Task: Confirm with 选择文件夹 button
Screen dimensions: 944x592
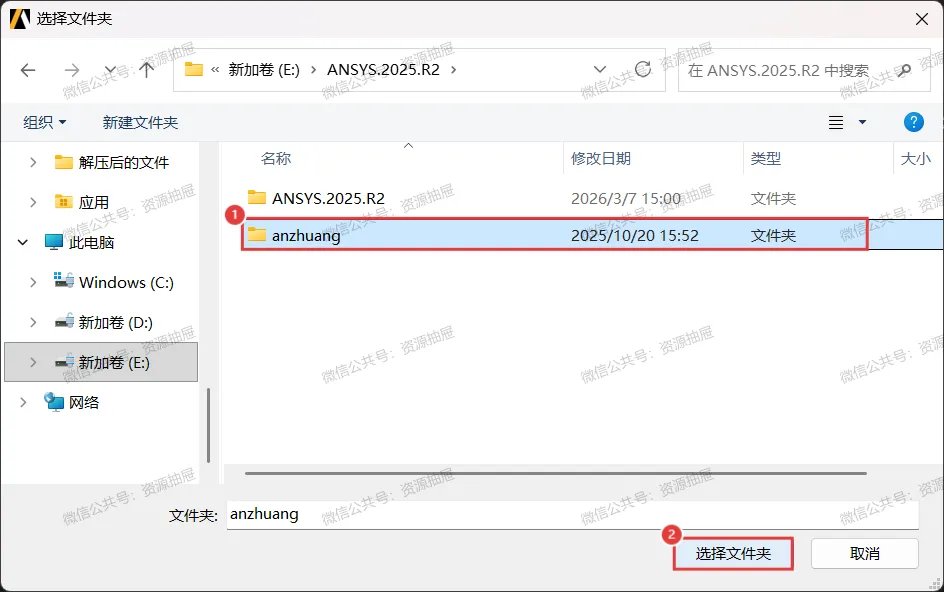Action: [733, 553]
